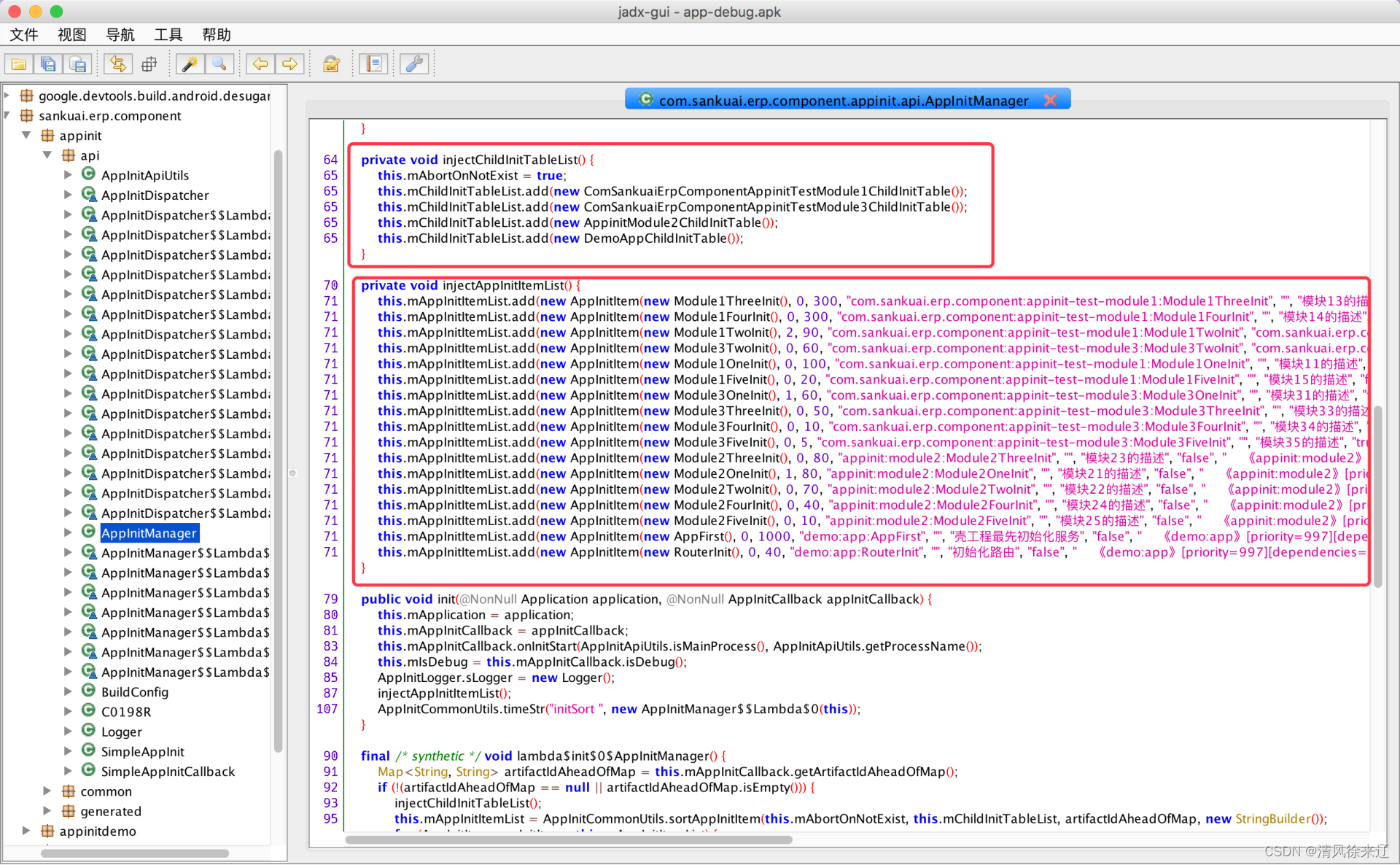Open the 视图 menu
The image size is (1400, 865).
tap(72, 34)
